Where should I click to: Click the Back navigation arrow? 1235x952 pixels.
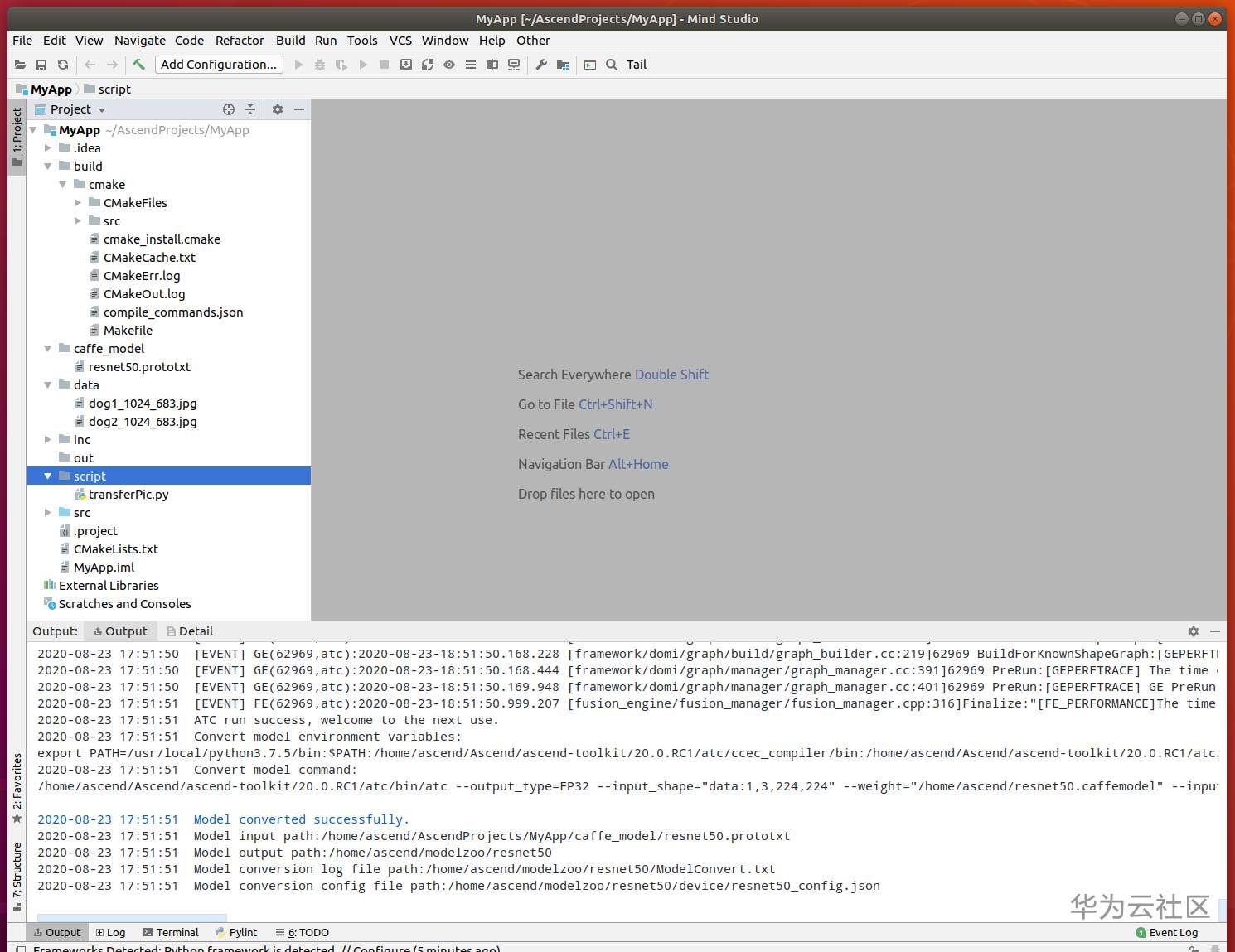[x=90, y=65]
